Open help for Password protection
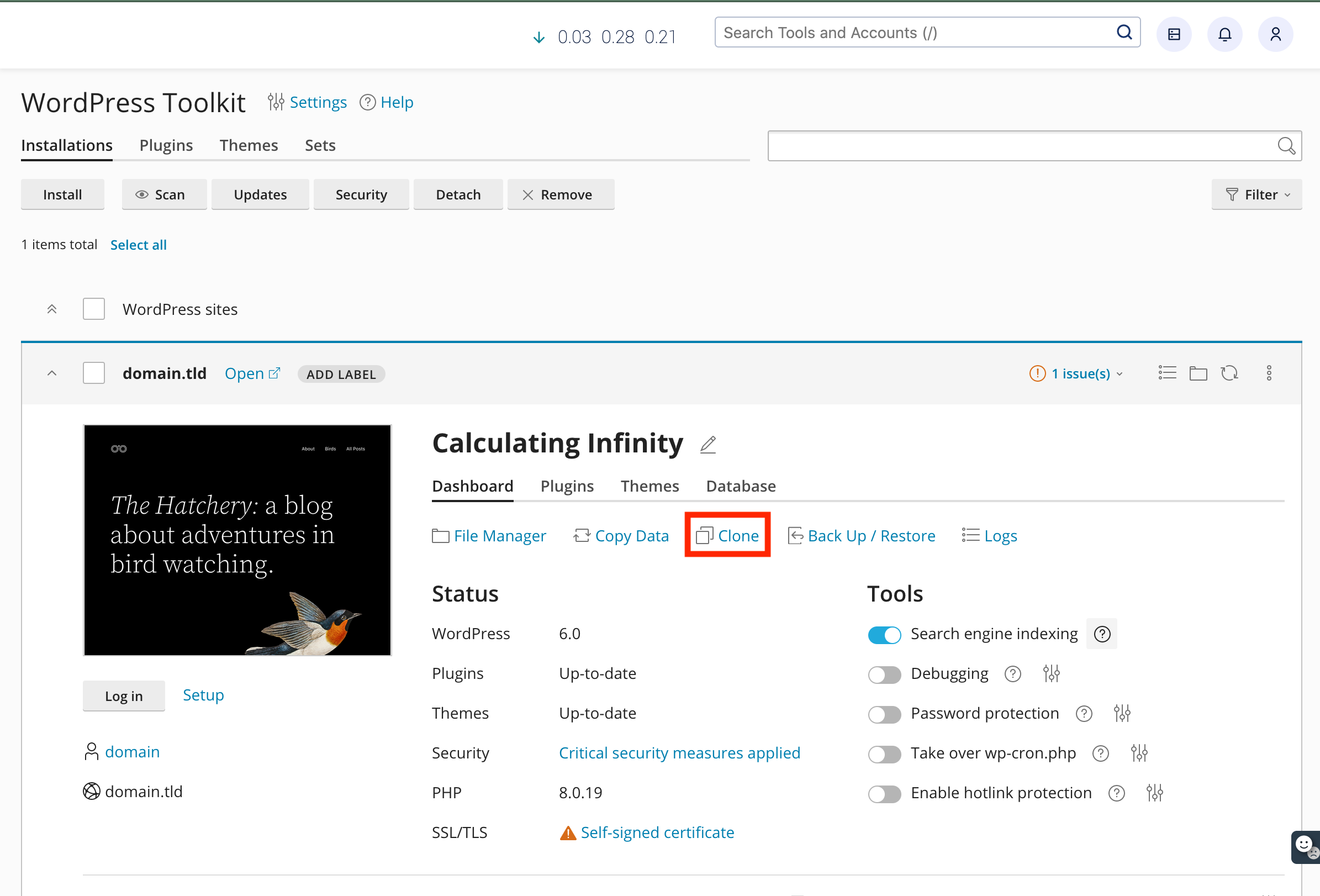The width and height of the screenshot is (1320, 896). (x=1084, y=714)
